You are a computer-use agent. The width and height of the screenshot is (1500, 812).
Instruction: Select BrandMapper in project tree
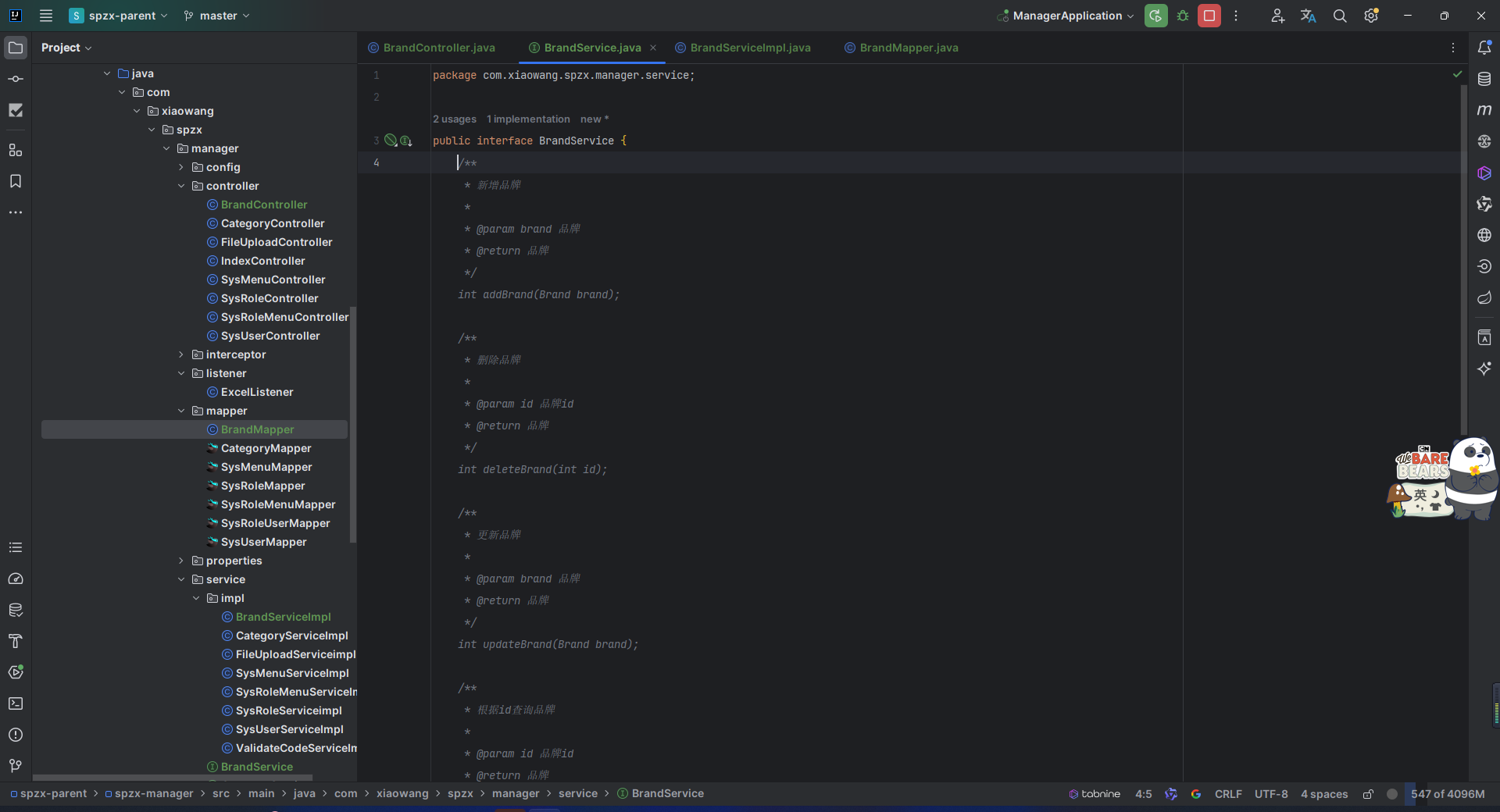(195, 429)
